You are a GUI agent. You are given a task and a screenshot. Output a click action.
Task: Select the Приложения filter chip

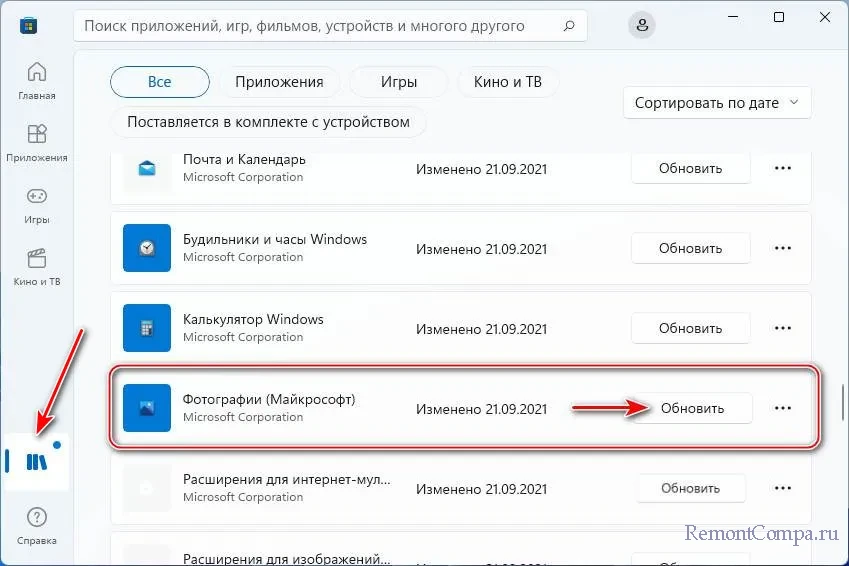279,82
